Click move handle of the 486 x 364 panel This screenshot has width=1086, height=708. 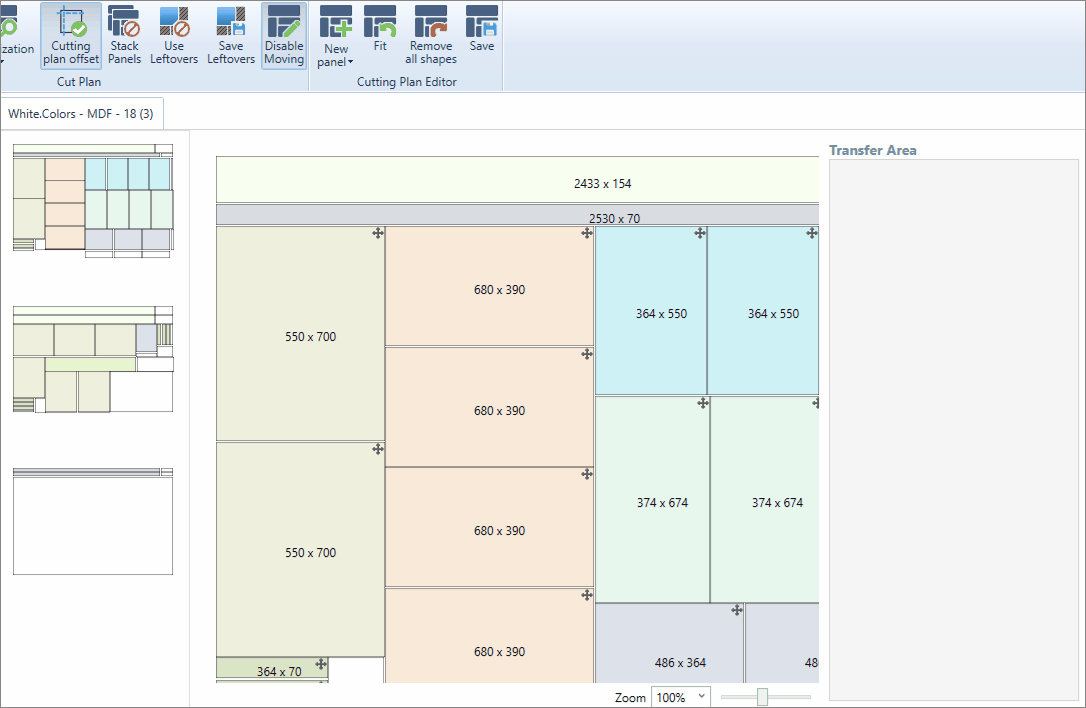coord(737,610)
